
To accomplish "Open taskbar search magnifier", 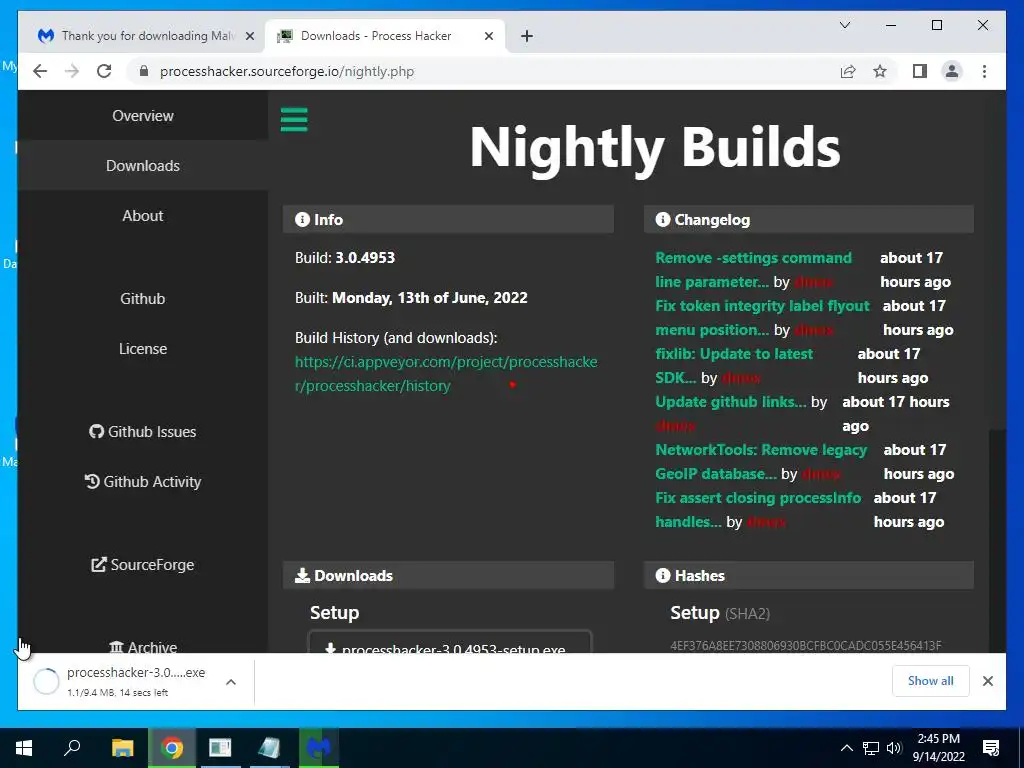I will [72, 748].
